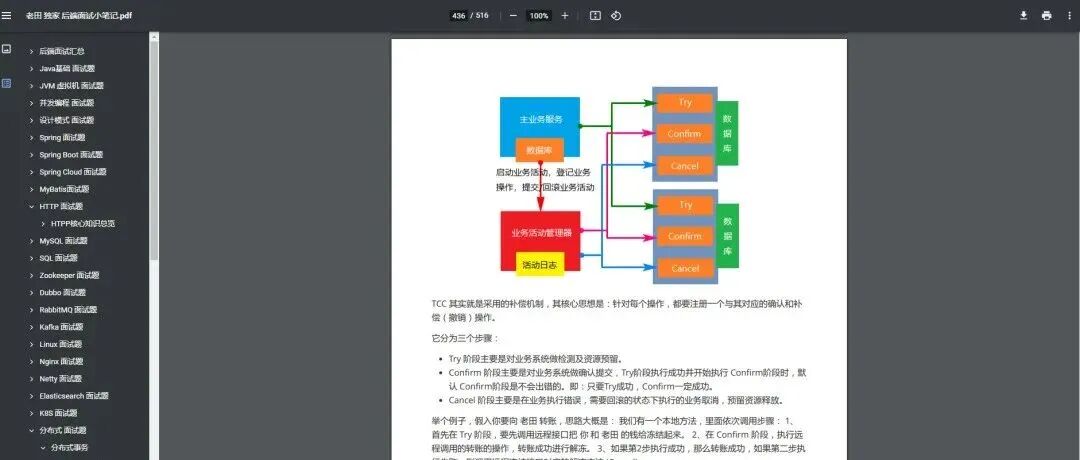This screenshot has height=460, width=1080.
Task: Expand the JVM 虚拟机 面试题 chevron
Action: 32,85
